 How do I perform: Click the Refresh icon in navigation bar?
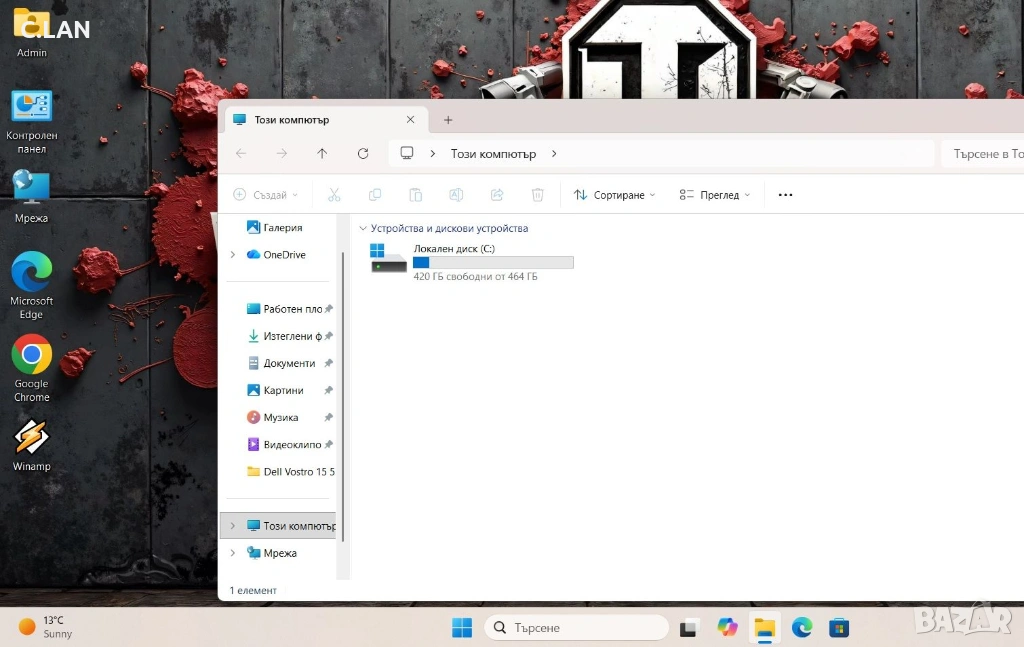click(x=363, y=154)
